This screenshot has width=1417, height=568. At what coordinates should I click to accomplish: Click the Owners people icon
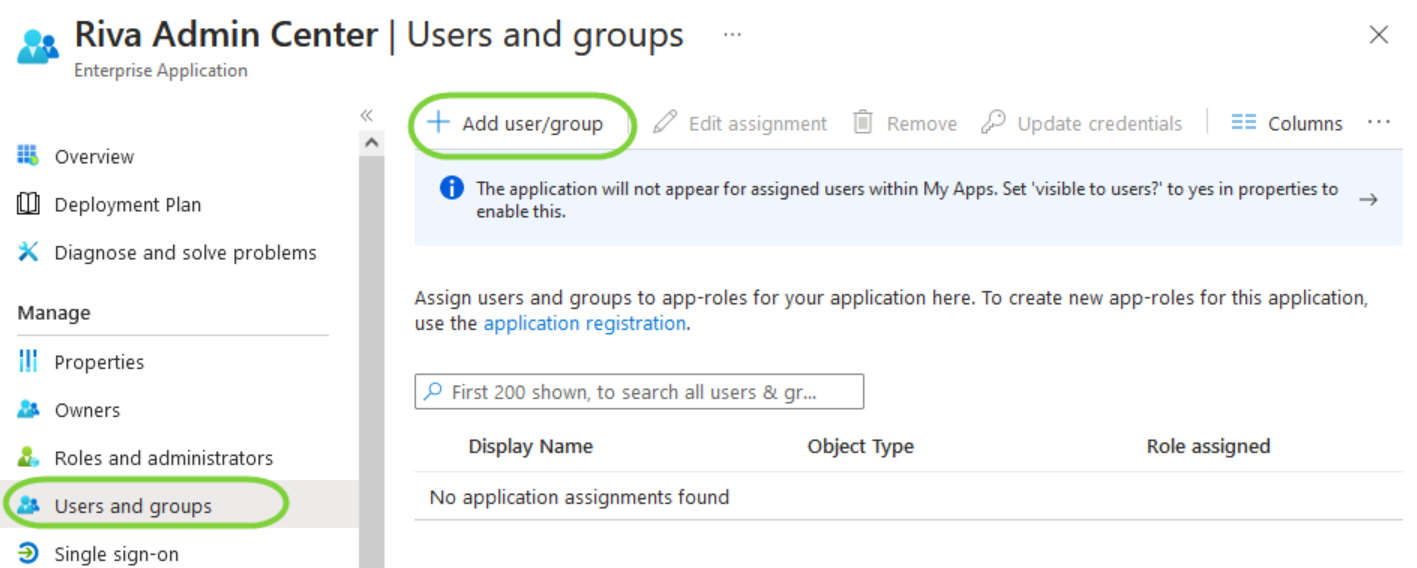(x=28, y=409)
